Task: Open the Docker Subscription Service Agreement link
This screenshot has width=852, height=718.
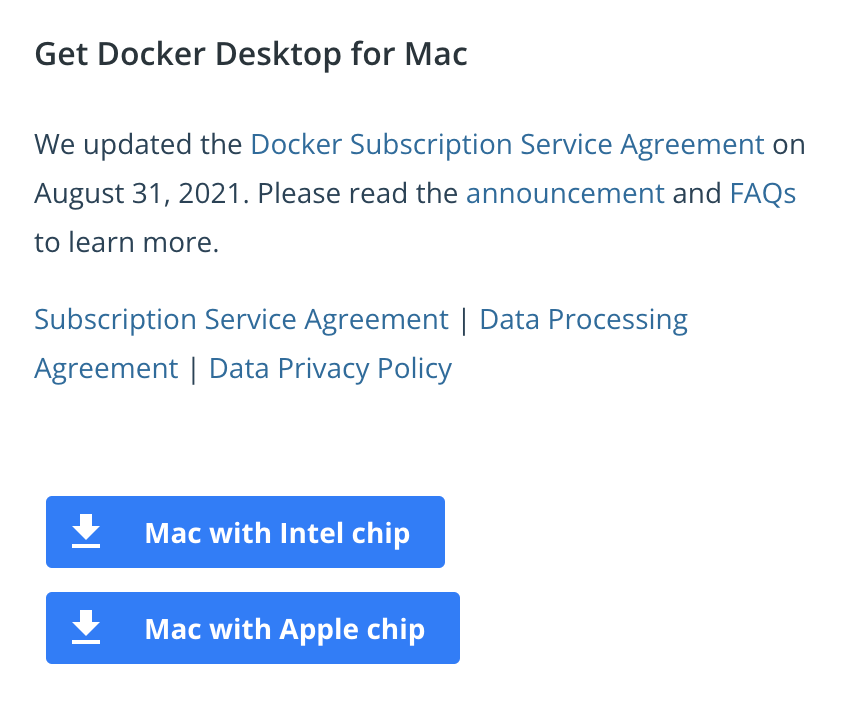Action: 508,145
